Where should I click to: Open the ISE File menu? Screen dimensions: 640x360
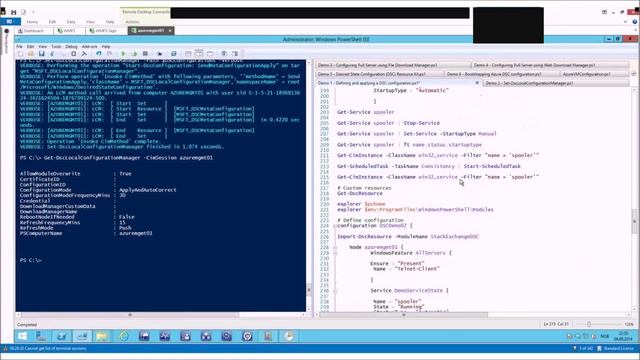(19, 47)
